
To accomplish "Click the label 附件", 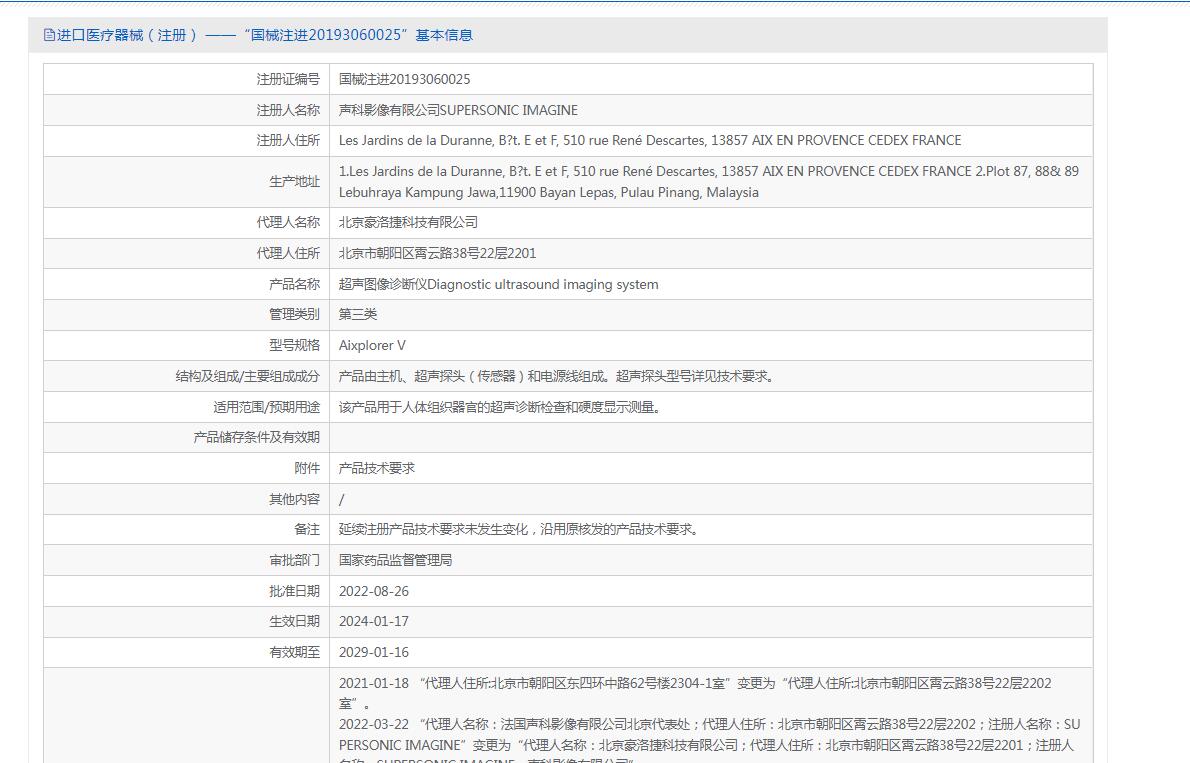I will [x=307, y=468].
